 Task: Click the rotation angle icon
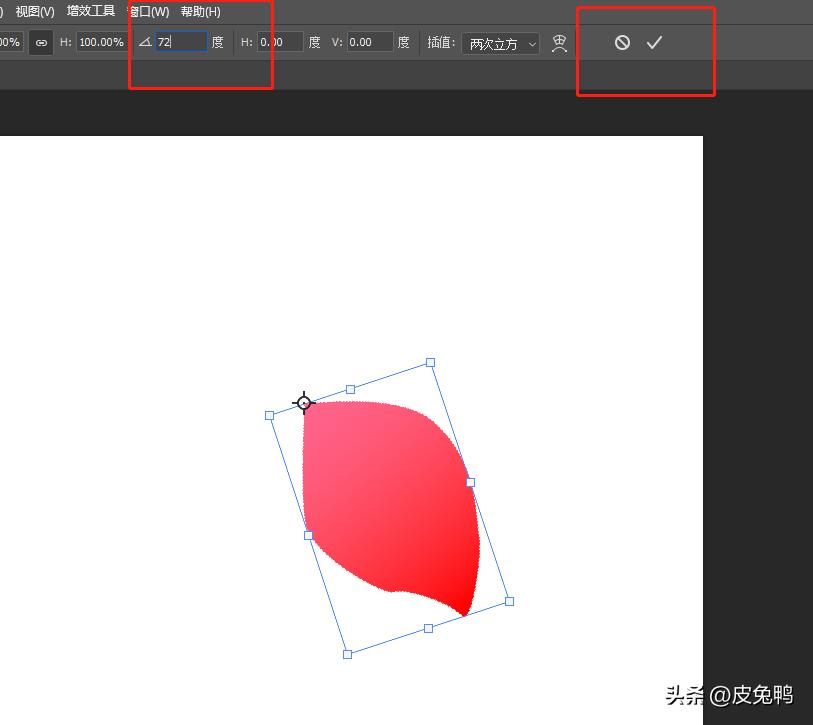145,42
